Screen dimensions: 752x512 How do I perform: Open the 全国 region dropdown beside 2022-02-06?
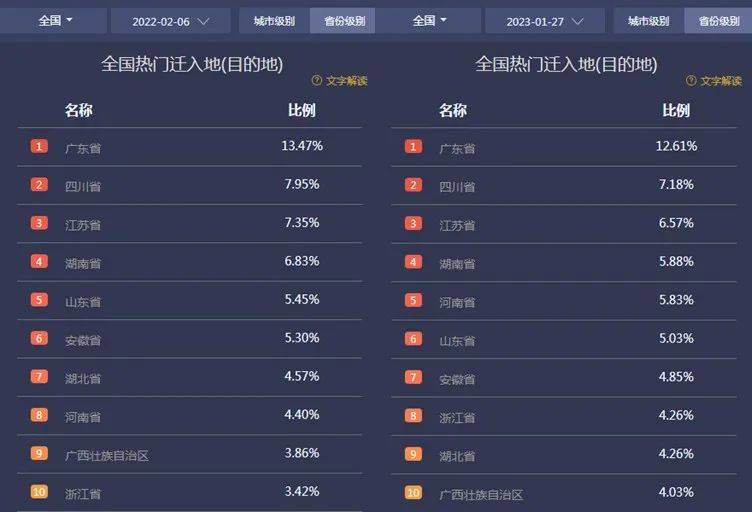(x=55, y=20)
